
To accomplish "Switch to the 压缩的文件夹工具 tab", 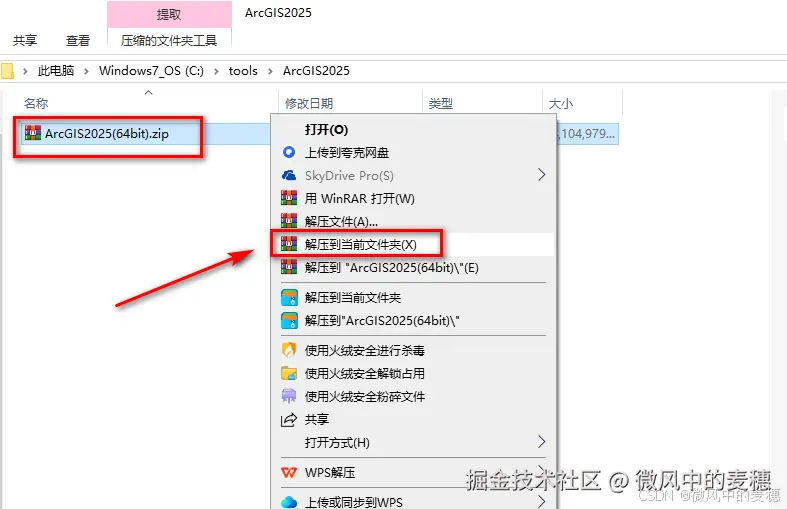I will coord(169,40).
